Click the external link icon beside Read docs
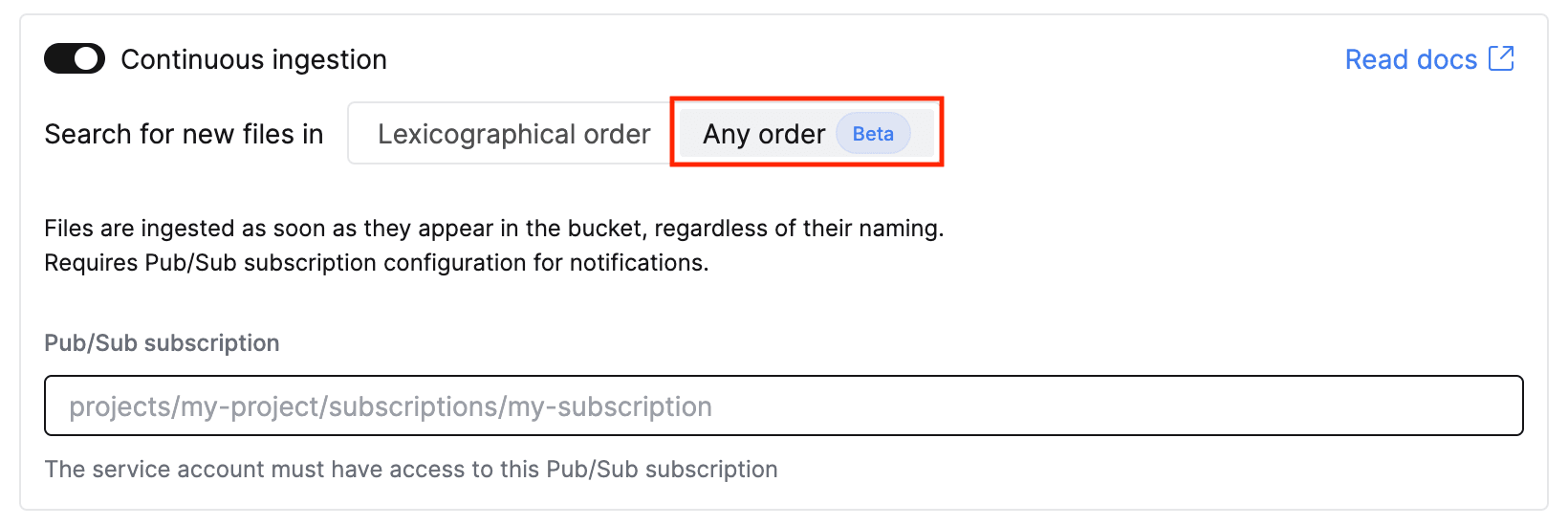 click(x=1501, y=58)
